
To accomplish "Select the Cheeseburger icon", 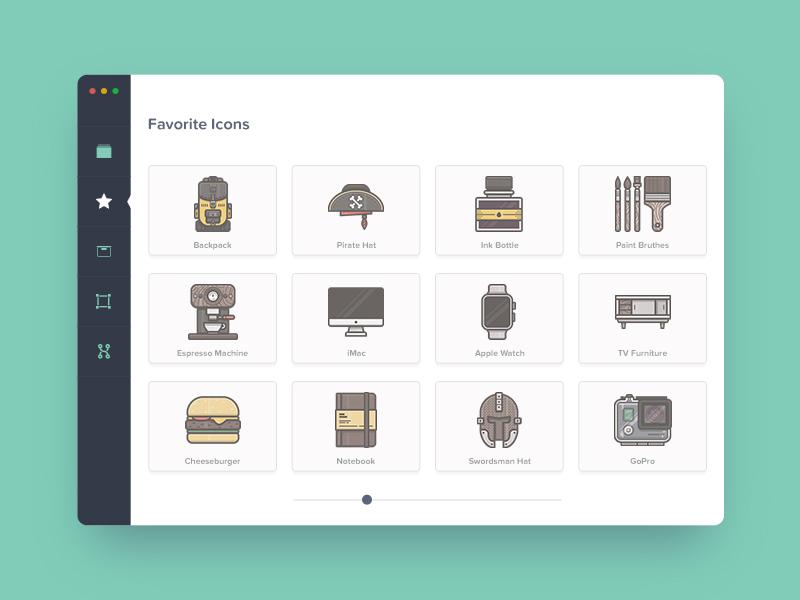I will coord(213,426).
